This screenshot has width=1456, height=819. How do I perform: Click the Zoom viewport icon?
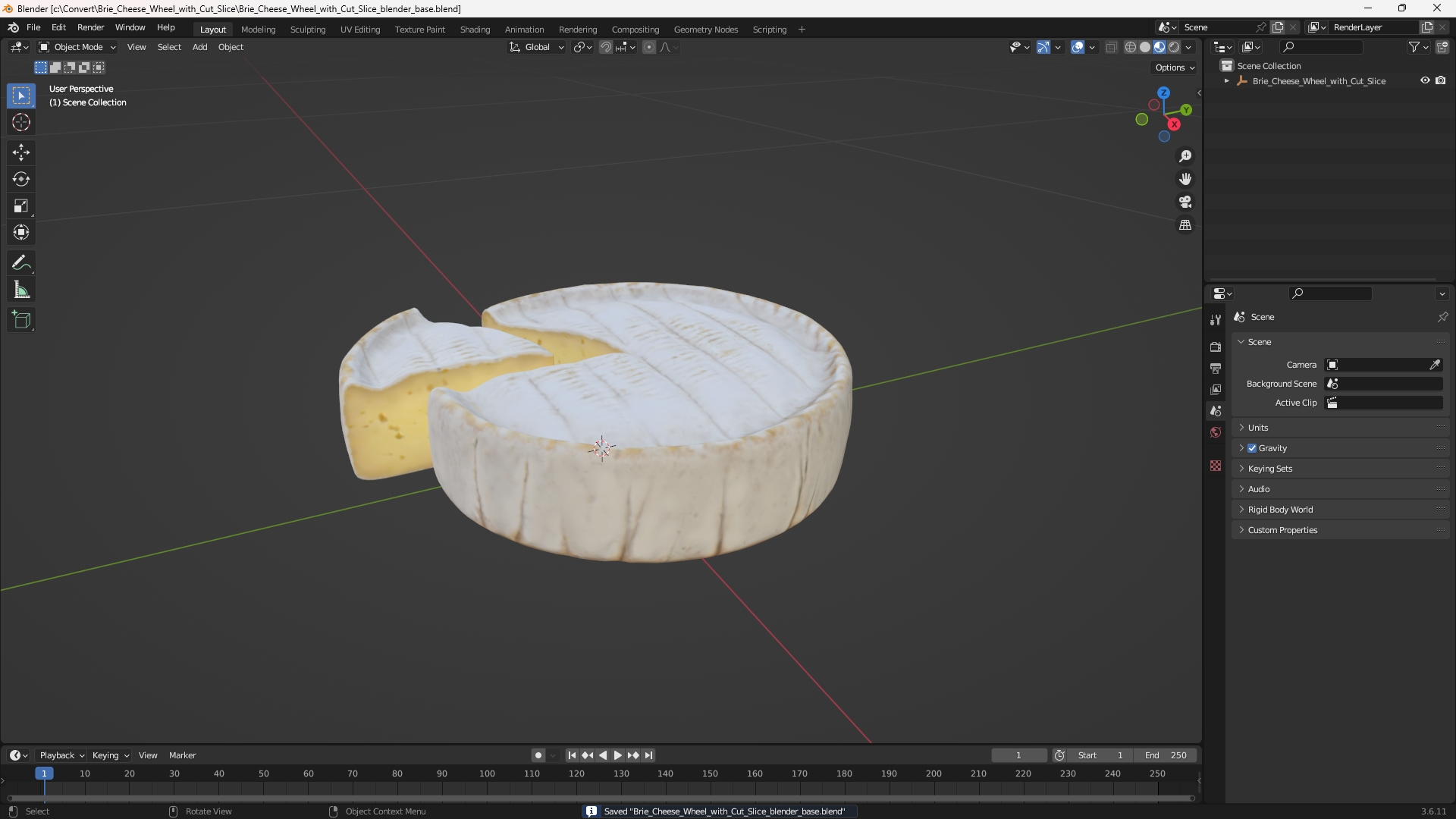pos(1185,156)
